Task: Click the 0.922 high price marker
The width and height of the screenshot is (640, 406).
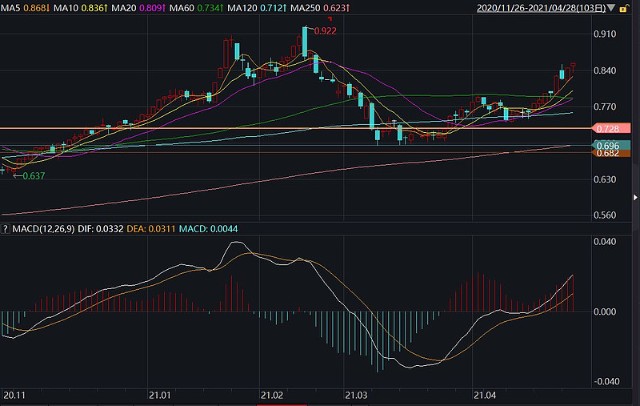Action: (325, 31)
